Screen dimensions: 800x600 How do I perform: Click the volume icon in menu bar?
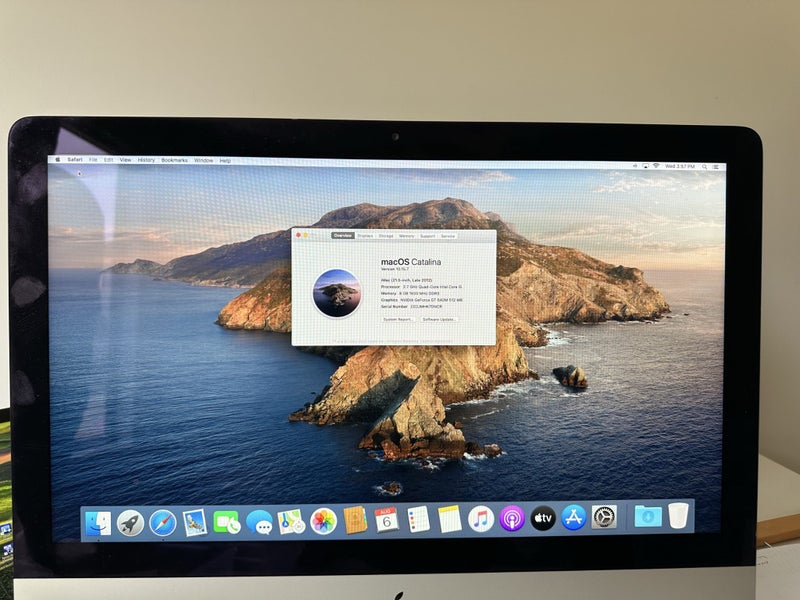[635, 166]
